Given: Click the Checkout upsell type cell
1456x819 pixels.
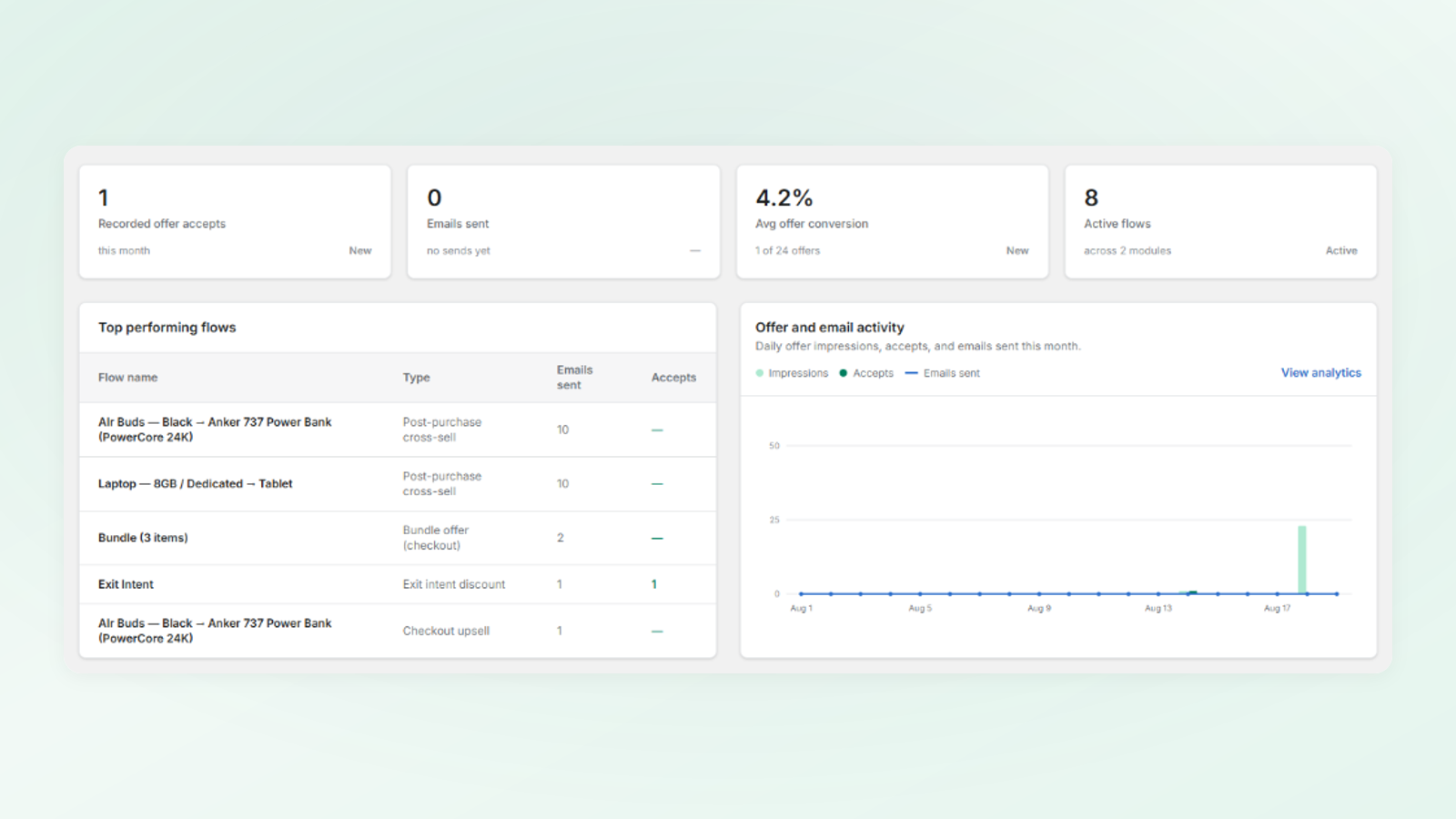Looking at the screenshot, I should pyautogui.click(x=446, y=631).
